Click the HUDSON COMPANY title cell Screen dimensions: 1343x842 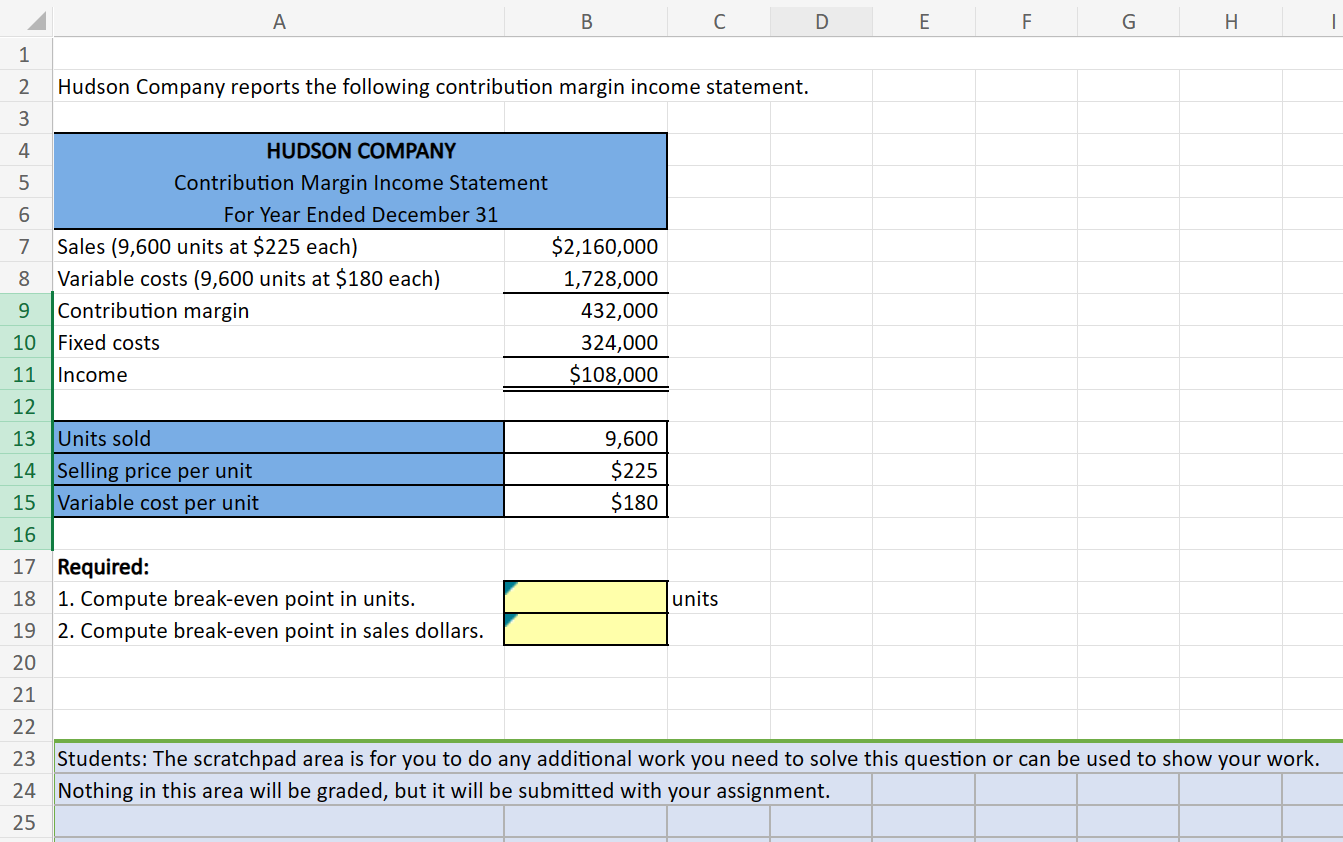[360, 151]
